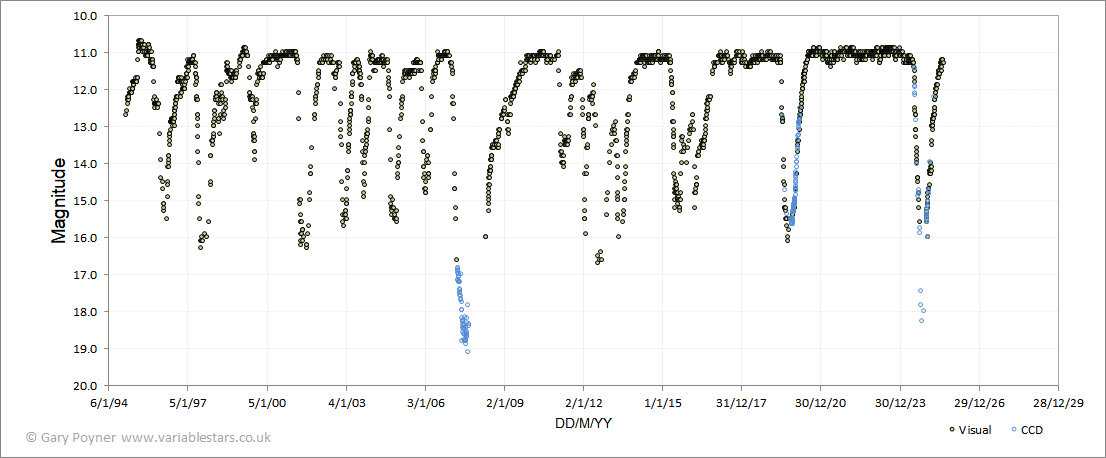Click the 31/12/17 date label
The height and width of the screenshot is (458, 1106).
click(x=741, y=404)
